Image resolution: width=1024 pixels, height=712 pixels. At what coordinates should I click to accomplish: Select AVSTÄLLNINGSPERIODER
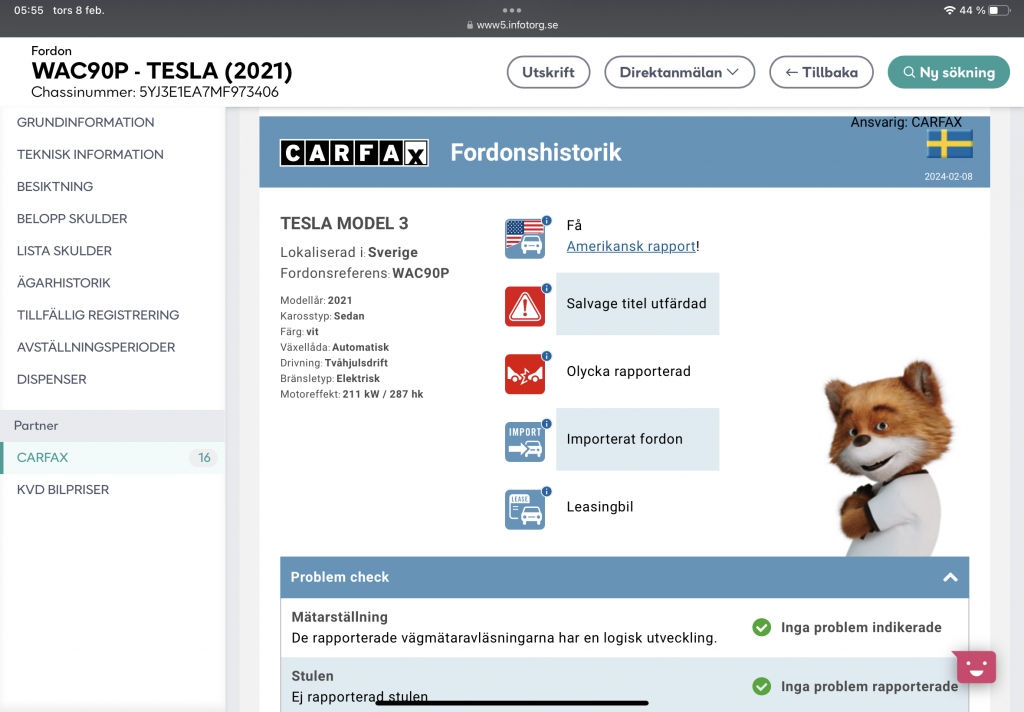tap(96, 347)
